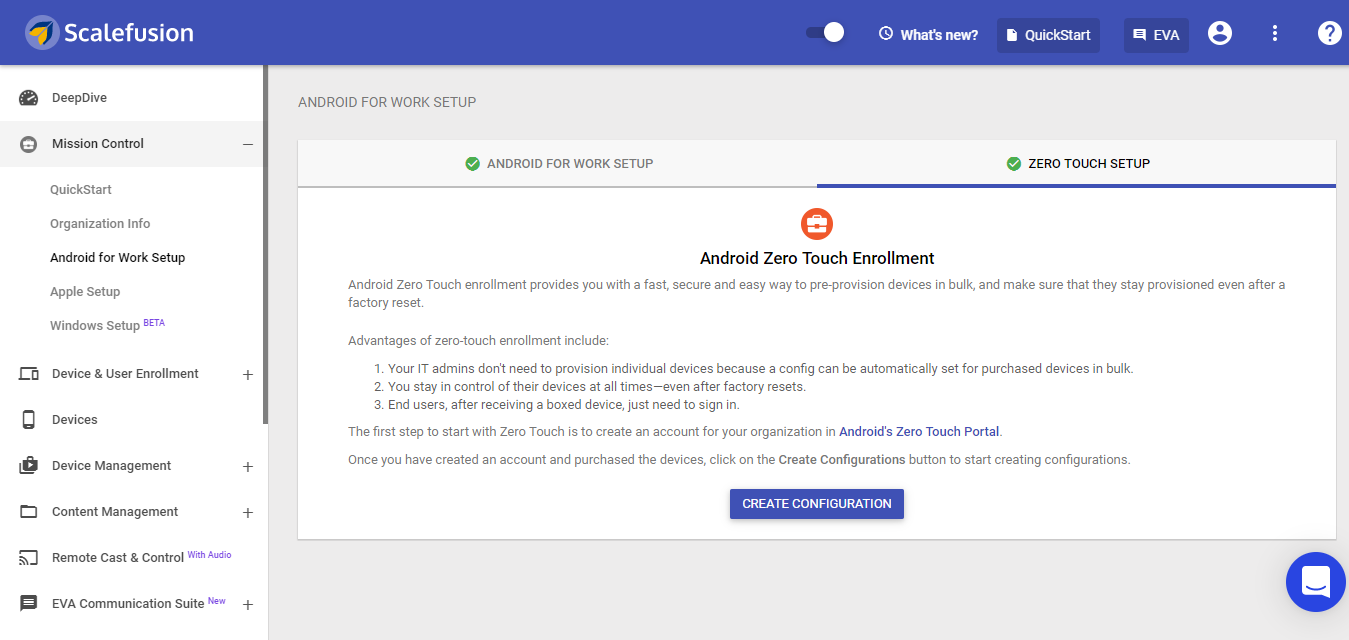Click the Mission Control icon

coord(29,144)
